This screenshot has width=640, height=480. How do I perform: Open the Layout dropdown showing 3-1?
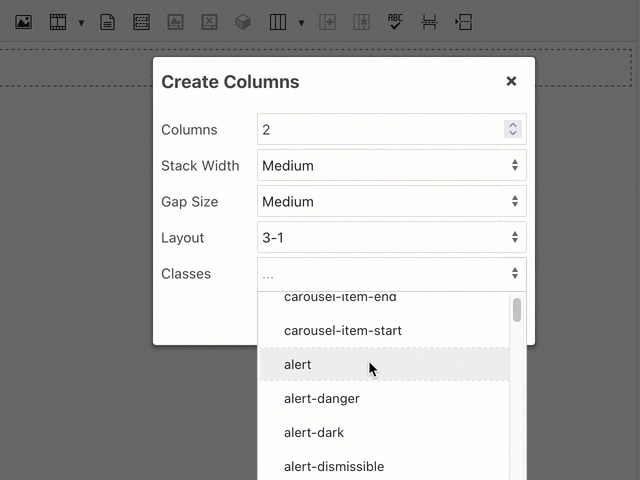392,237
